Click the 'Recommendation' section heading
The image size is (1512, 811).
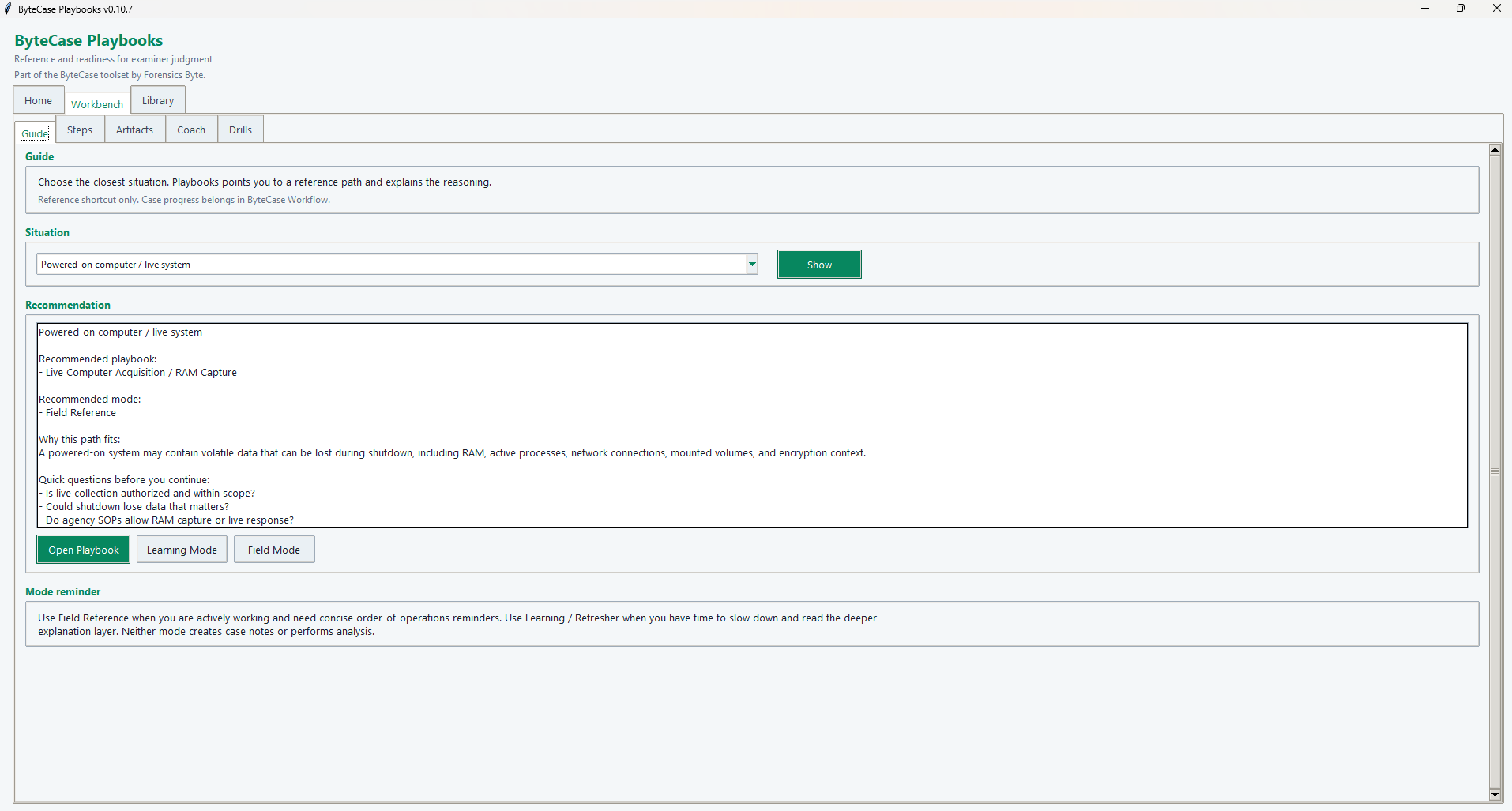68,305
